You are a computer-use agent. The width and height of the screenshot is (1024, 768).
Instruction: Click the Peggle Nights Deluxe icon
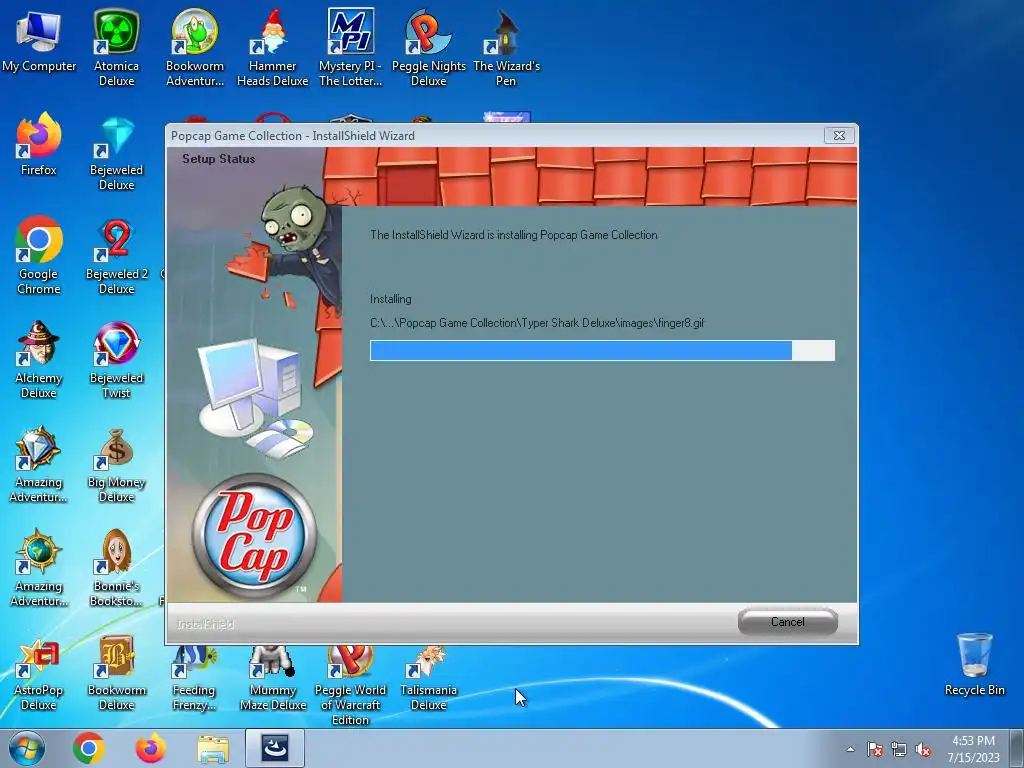click(428, 47)
